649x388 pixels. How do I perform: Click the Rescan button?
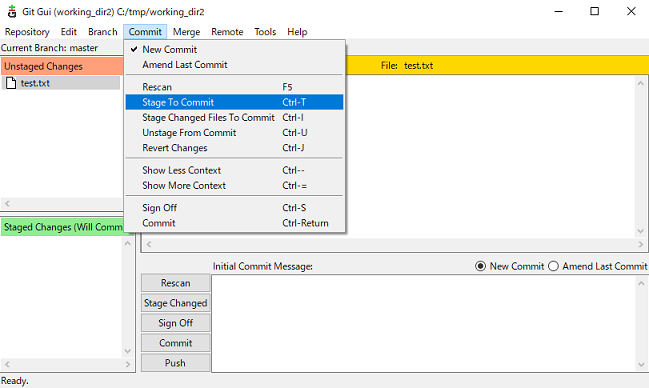[x=175, y=283]
